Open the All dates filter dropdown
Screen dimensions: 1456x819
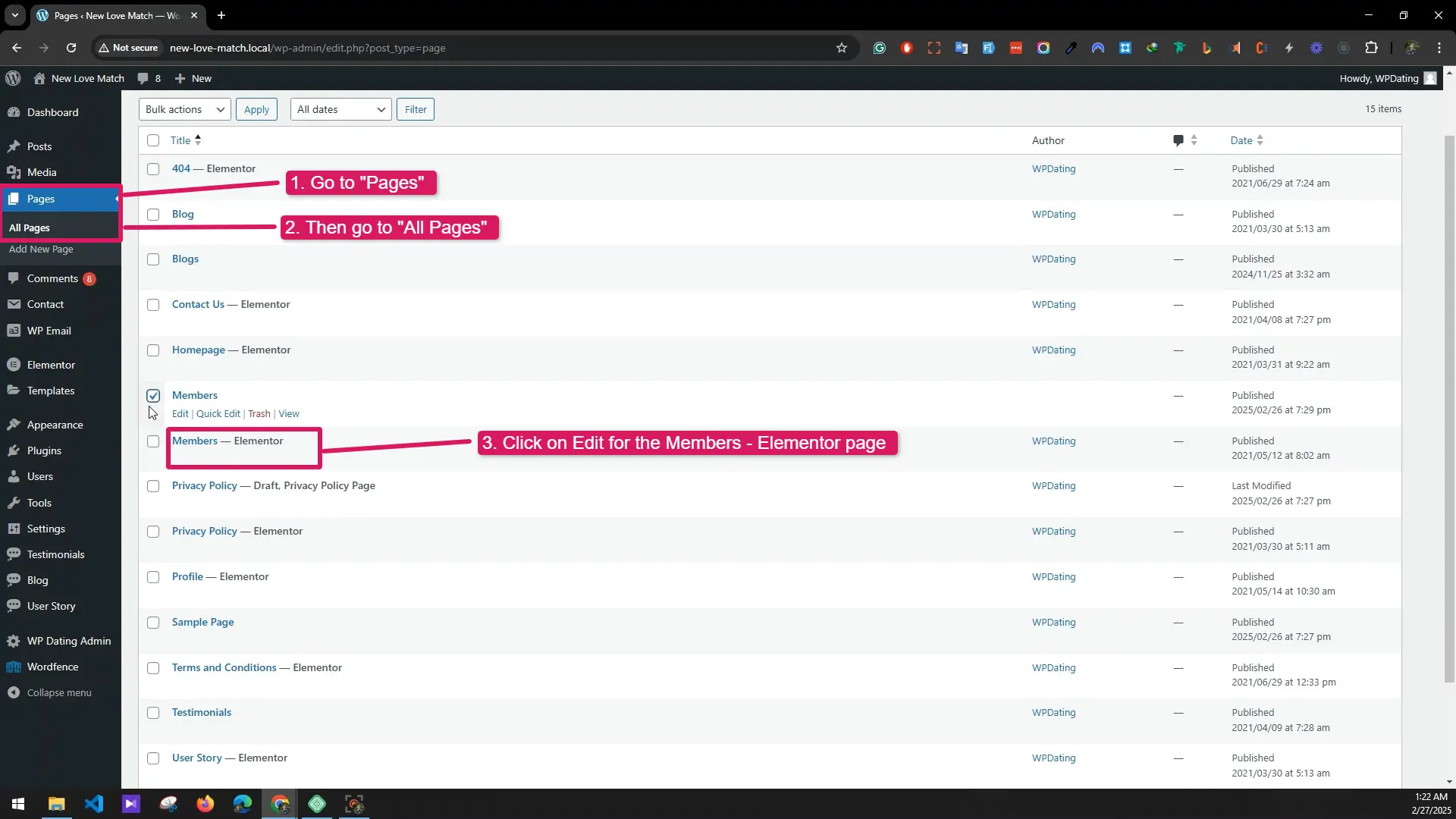[340, 109]
